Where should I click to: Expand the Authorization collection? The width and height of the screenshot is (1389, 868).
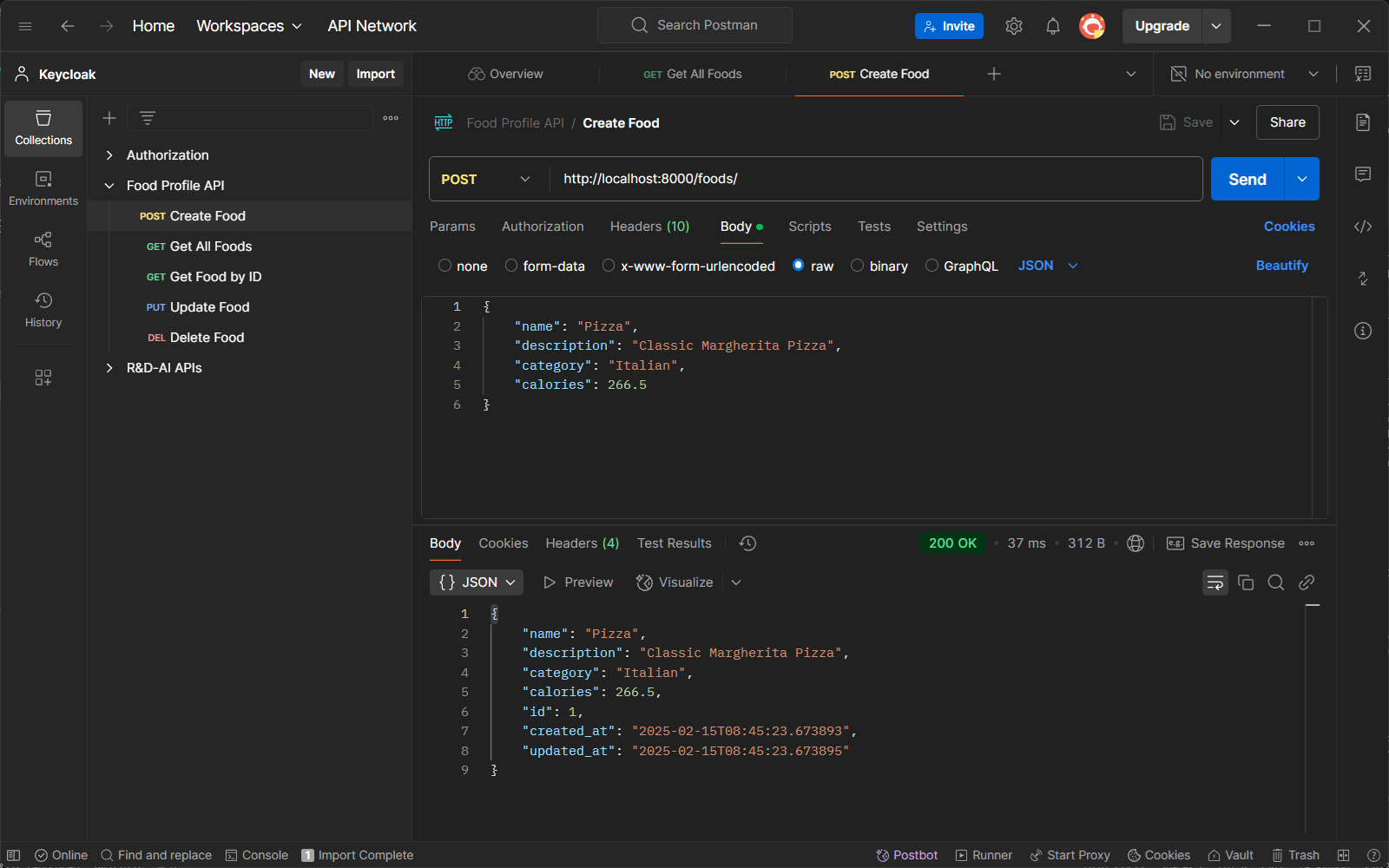point(109,155)
